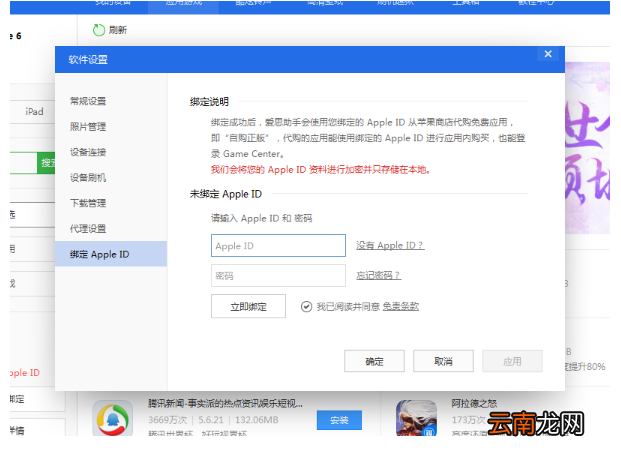Open 下载管理 settings section
The width and height of the screenshot is (621, 452).
88,203
